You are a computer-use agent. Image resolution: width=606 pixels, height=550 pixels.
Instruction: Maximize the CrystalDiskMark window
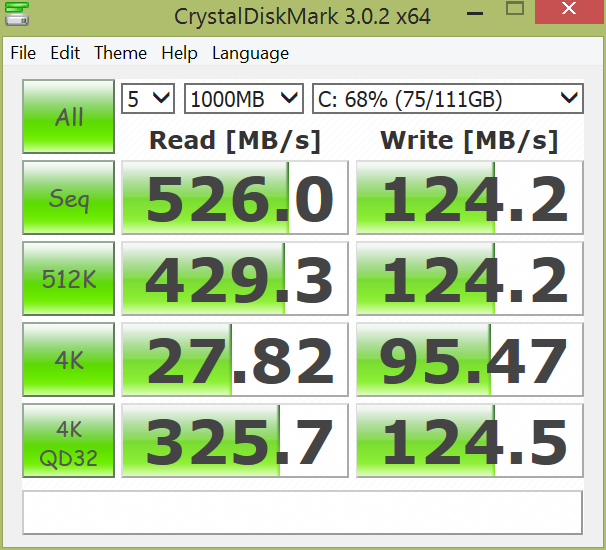[515, 9]
